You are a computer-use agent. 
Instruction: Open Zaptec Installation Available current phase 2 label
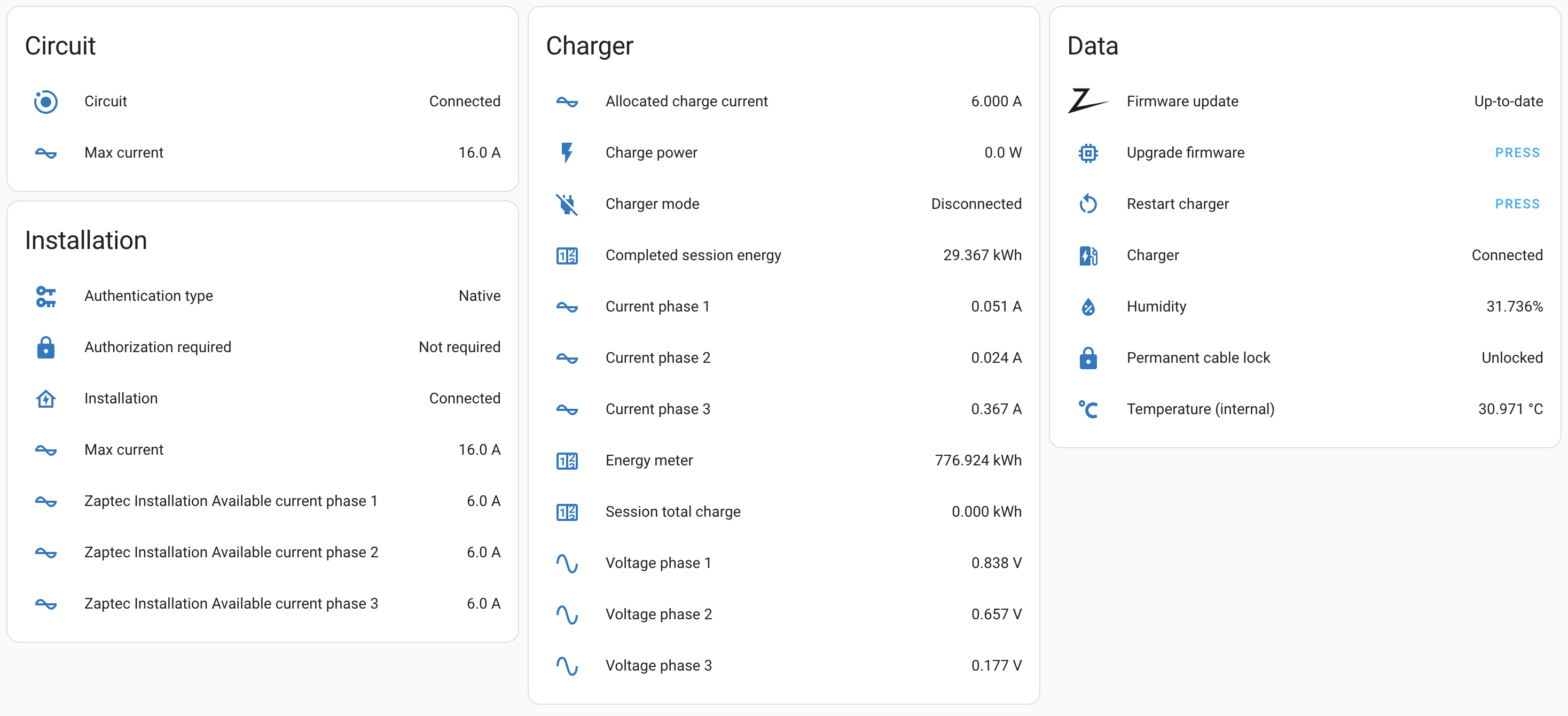[x=231, y=552]
